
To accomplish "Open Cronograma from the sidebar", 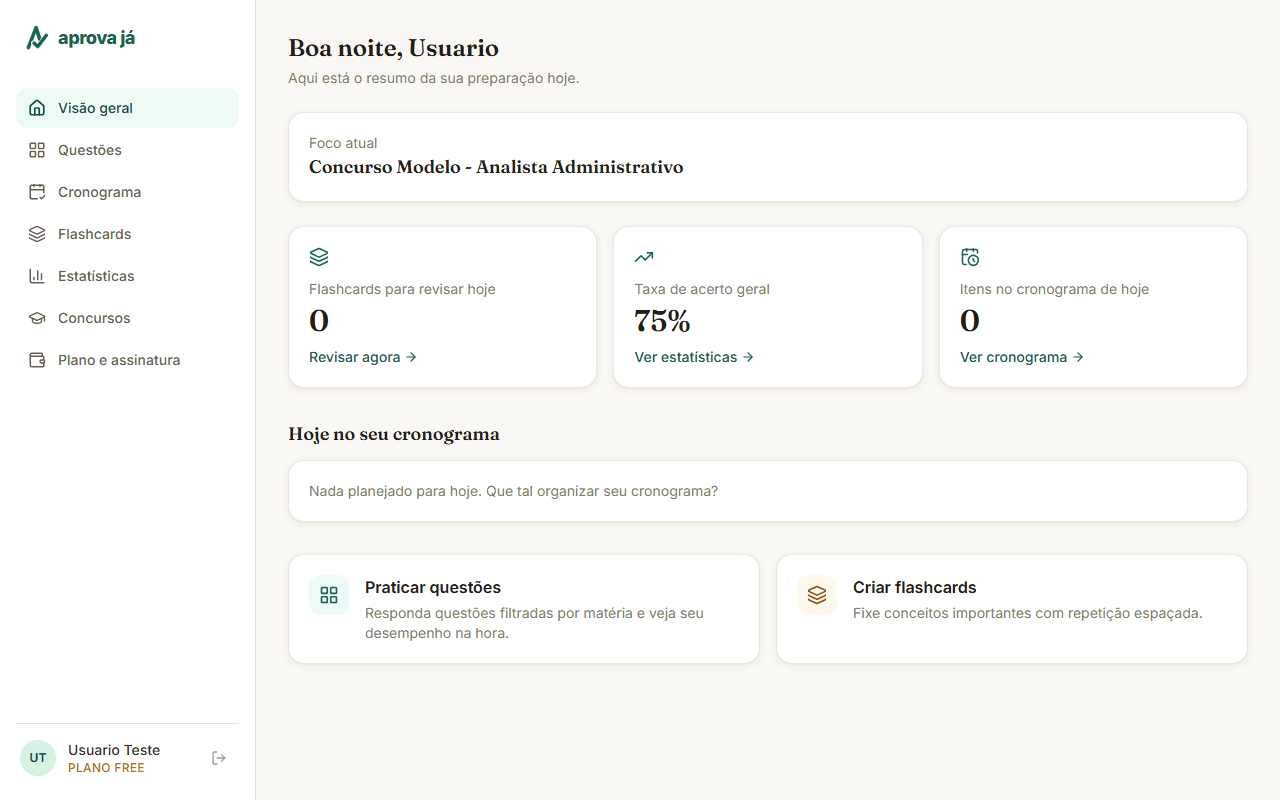I will 128,192.
